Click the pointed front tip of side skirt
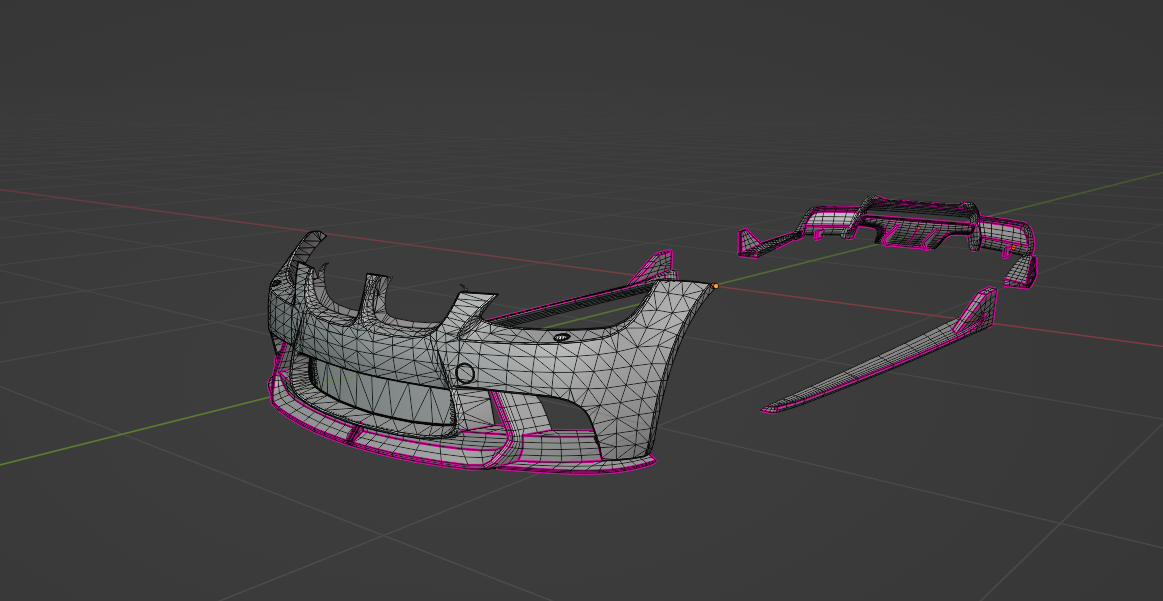Image resolution: width=1163 pixels, height=601 pixels. [767, 409]
